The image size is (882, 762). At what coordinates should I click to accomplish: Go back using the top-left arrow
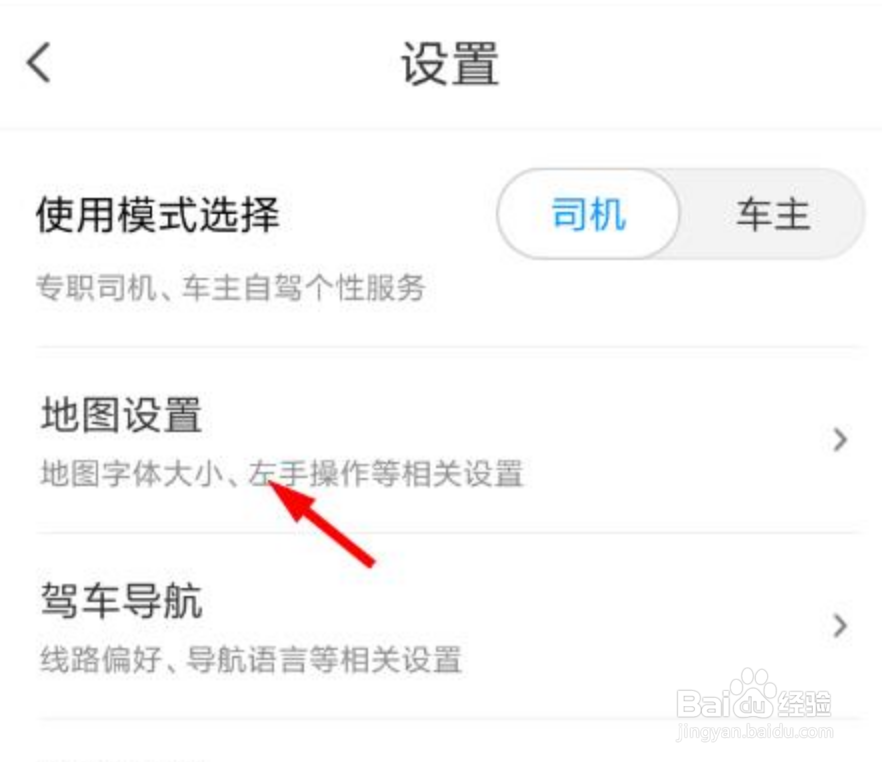click(39, 62)
